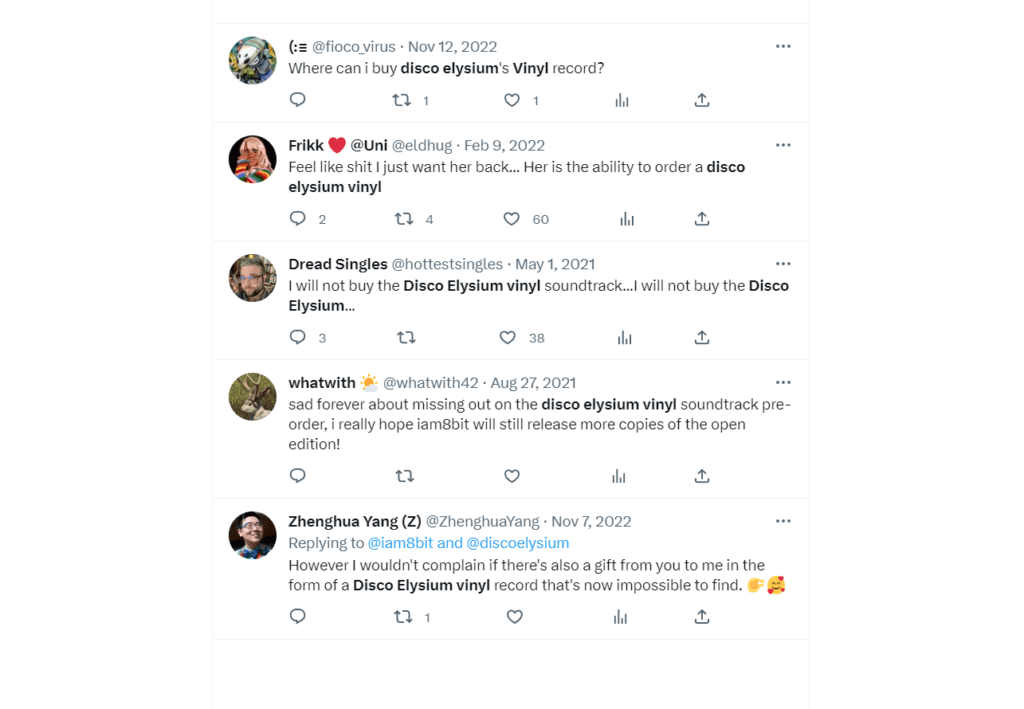Open the @discoelysium mention link
Image resolution: width=1024 pixels, height=709 pixels.
[518, 543]
